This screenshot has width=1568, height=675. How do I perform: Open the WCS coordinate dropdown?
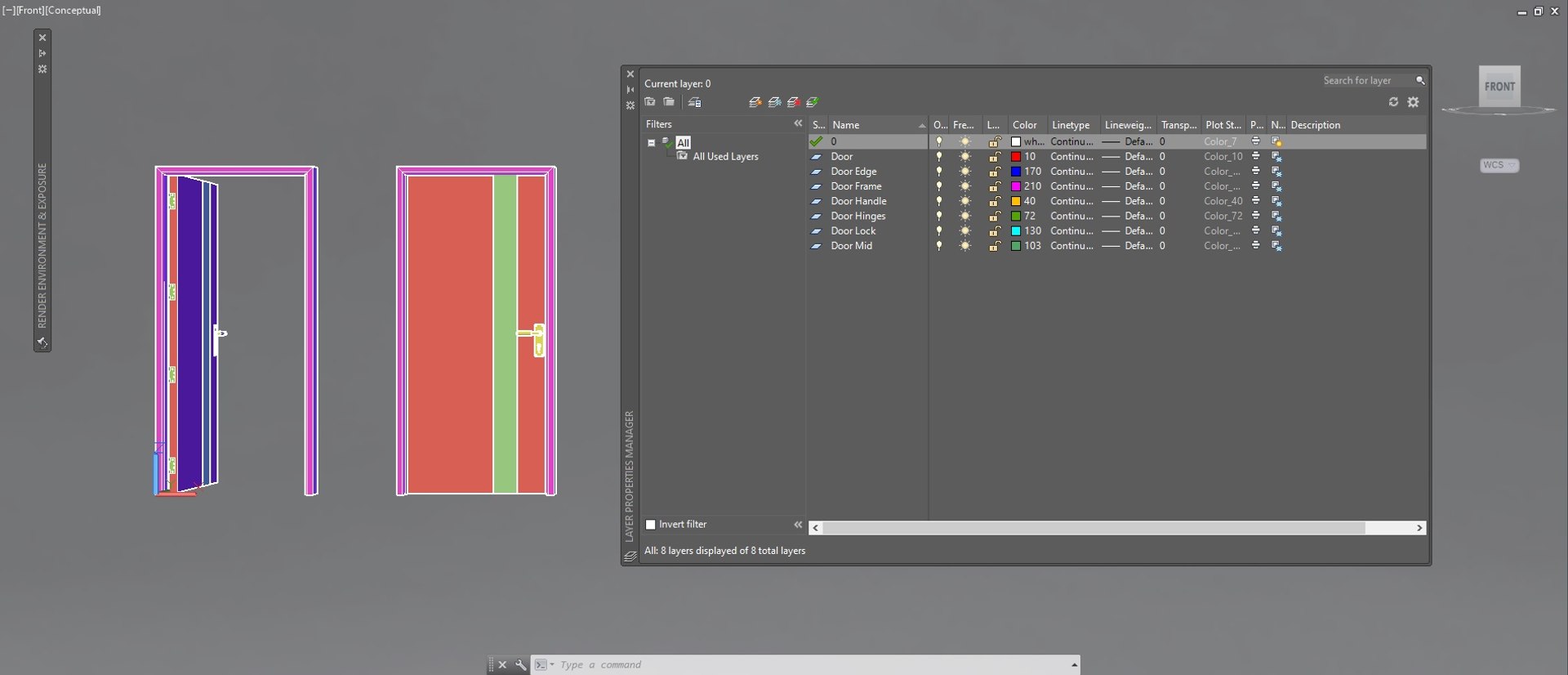(1500, 165)
